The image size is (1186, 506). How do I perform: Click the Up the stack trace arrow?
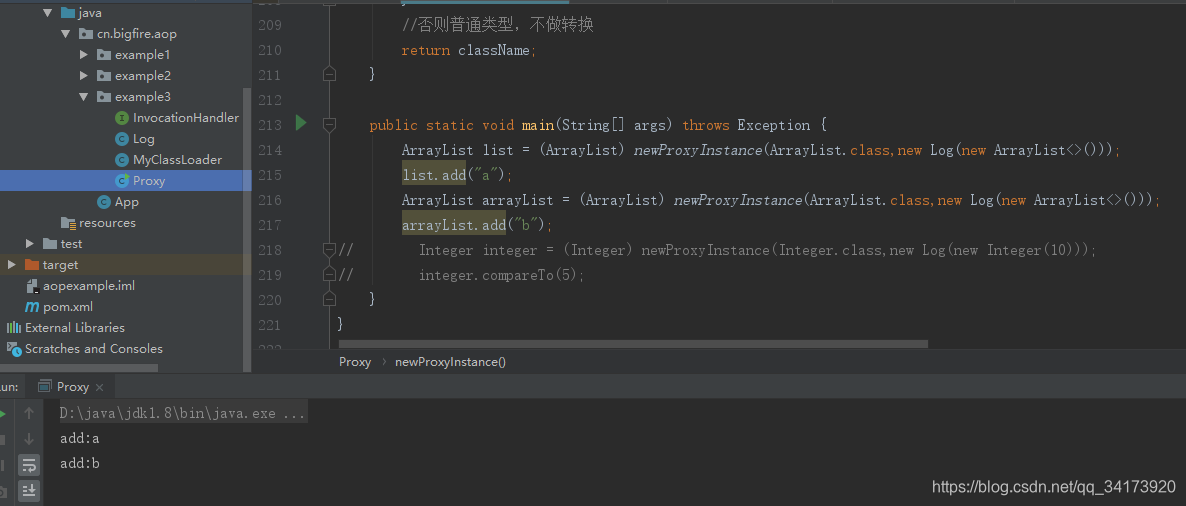coord(29,413)
